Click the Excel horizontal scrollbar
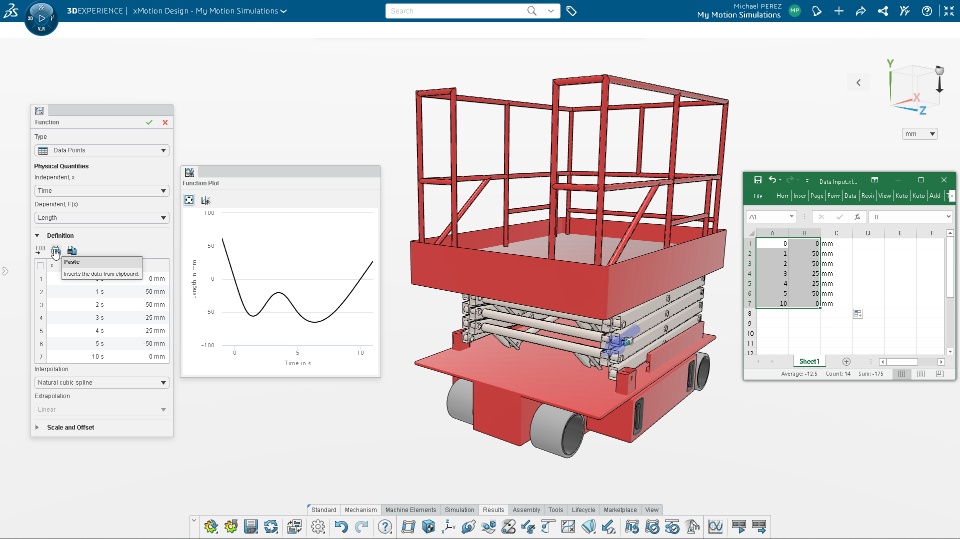The height and width of the screenshot is (539, 960). (x=912, y=361)
